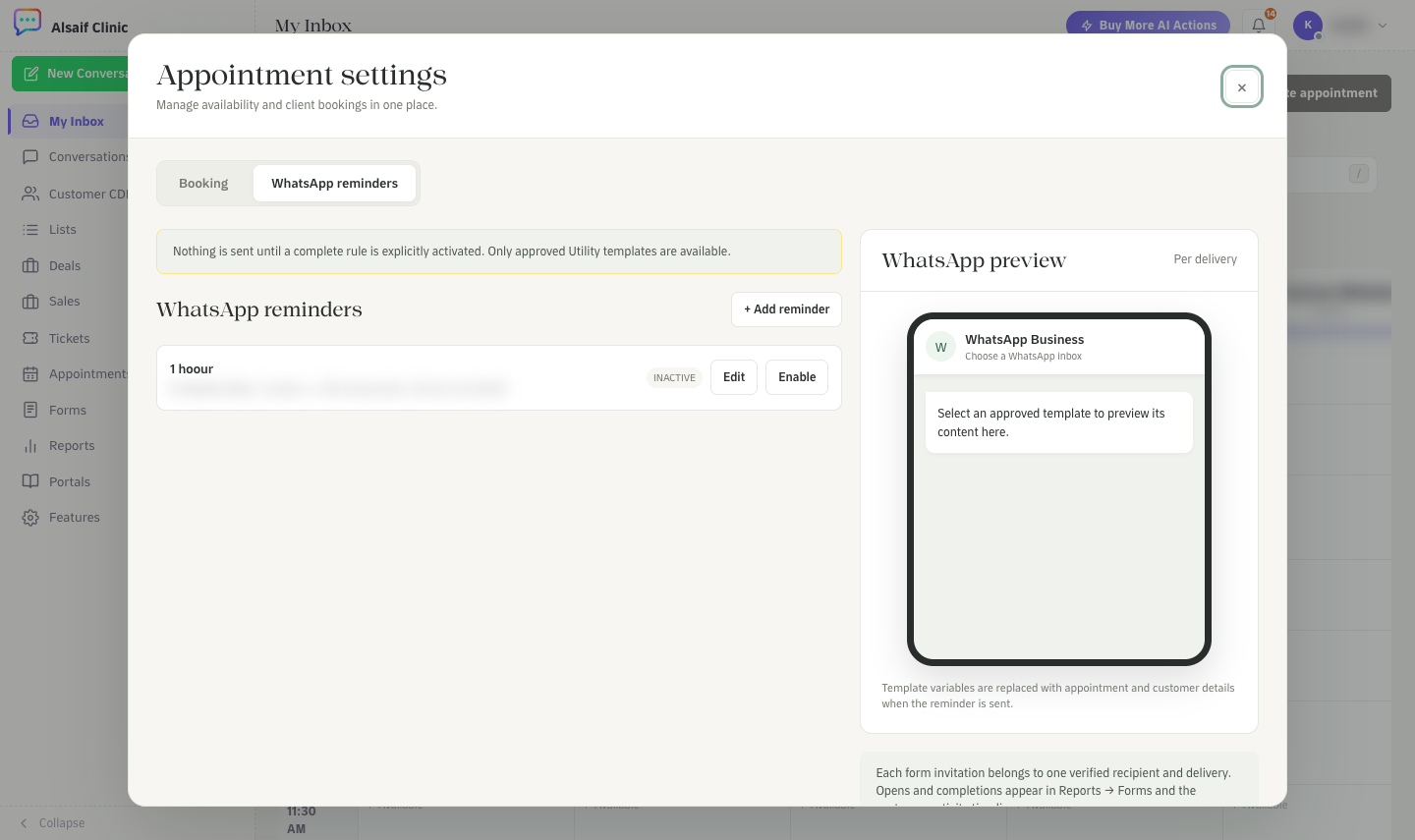
Task: Open Conversations icon in sidebar
Action: pos(30,157)
